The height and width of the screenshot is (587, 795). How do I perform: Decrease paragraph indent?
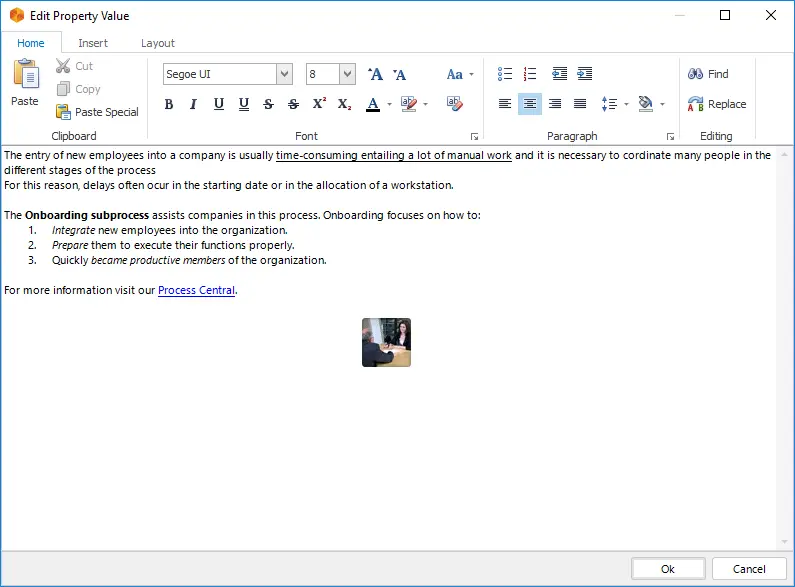click(559, 74)
